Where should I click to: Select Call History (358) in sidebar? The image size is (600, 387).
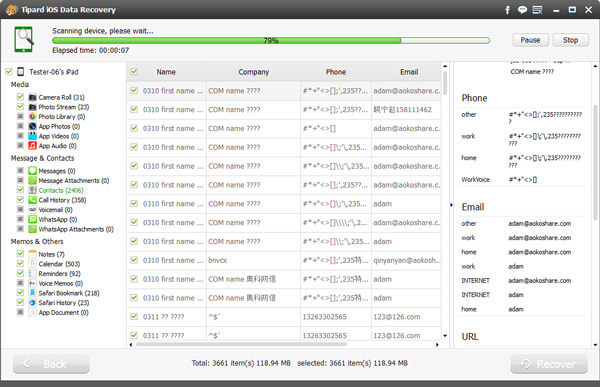click(62, 200)
